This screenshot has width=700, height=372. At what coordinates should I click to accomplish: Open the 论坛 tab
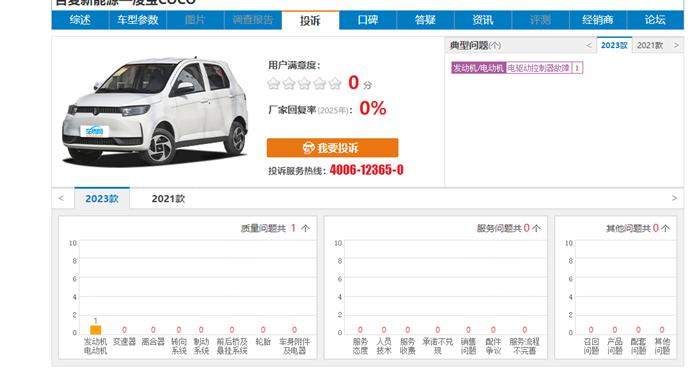coord(655,20)
